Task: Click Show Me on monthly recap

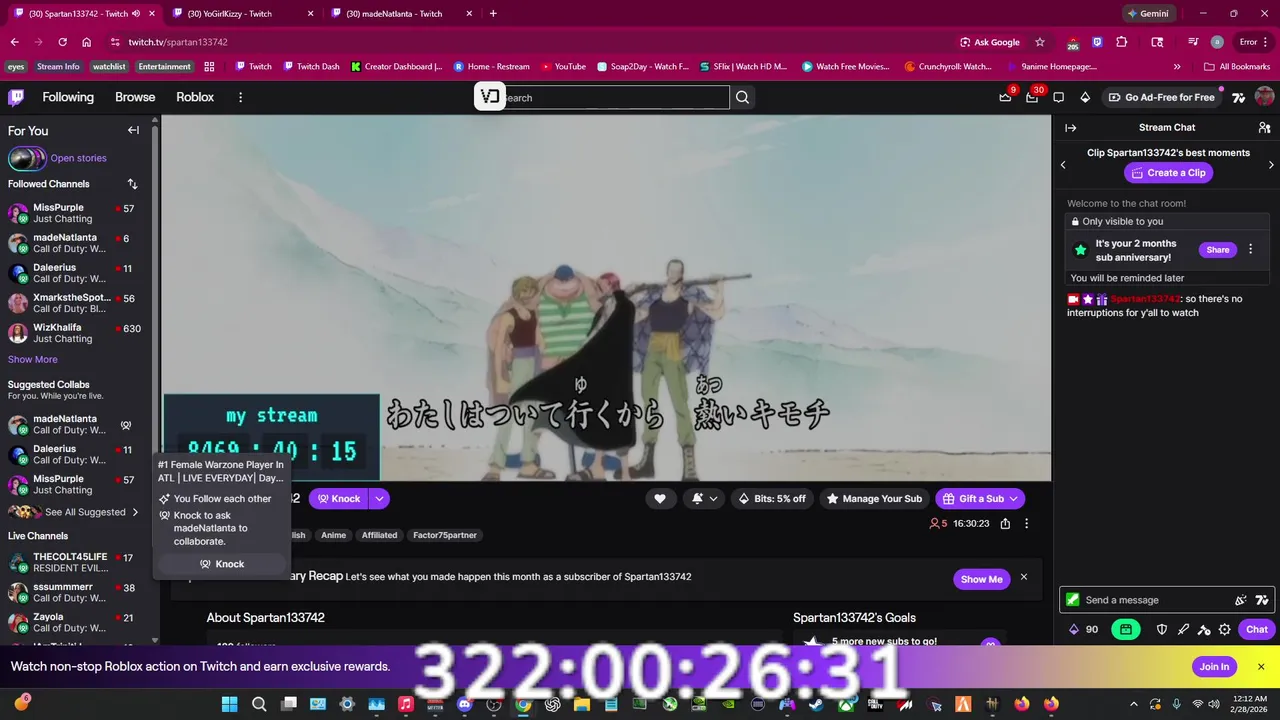Action: point(981,579)
